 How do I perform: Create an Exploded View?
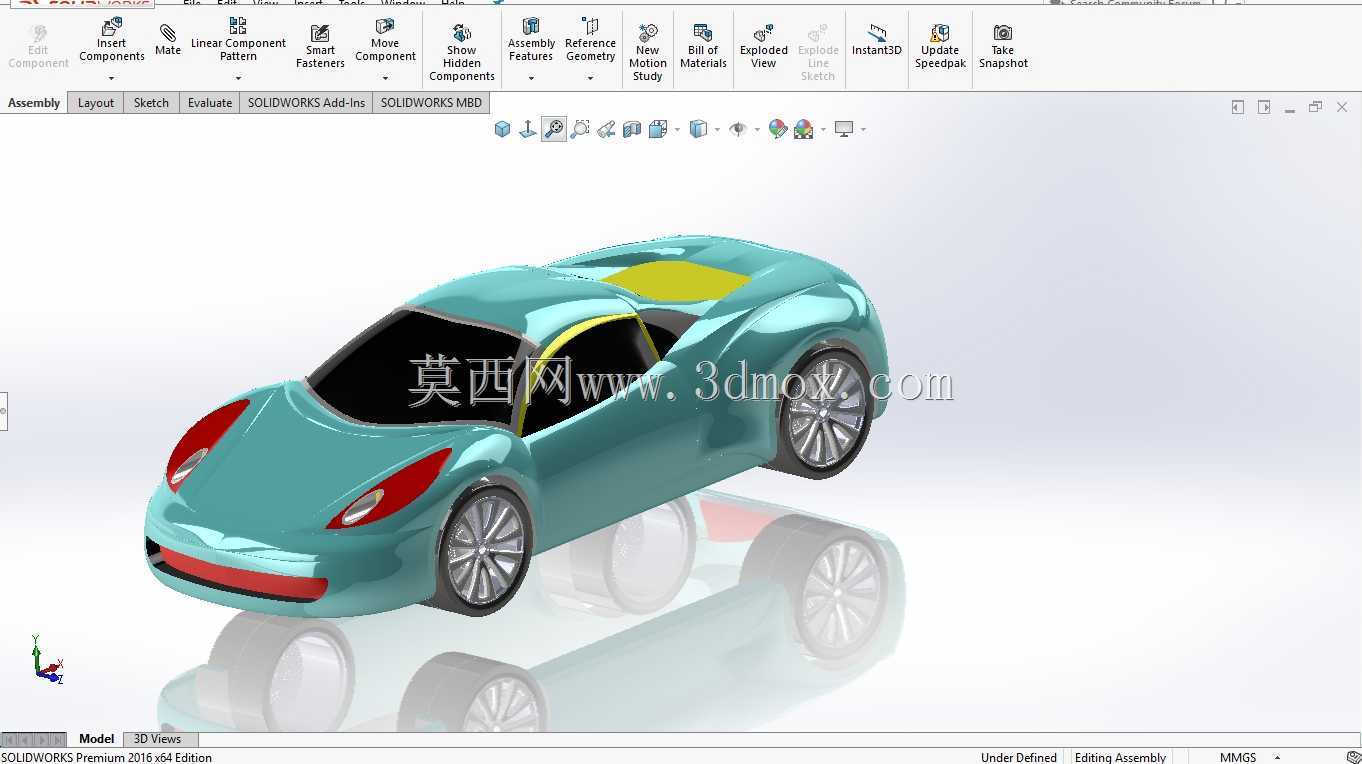[x=763, y=47]
